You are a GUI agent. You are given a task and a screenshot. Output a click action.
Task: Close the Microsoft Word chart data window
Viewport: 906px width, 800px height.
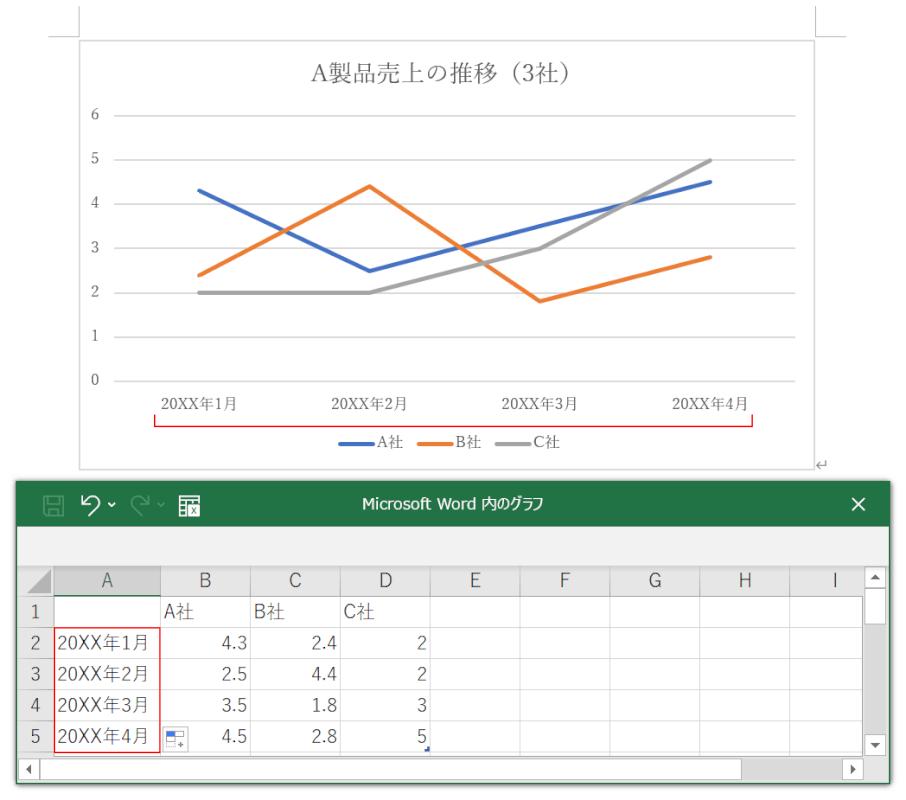coord(857,504)
